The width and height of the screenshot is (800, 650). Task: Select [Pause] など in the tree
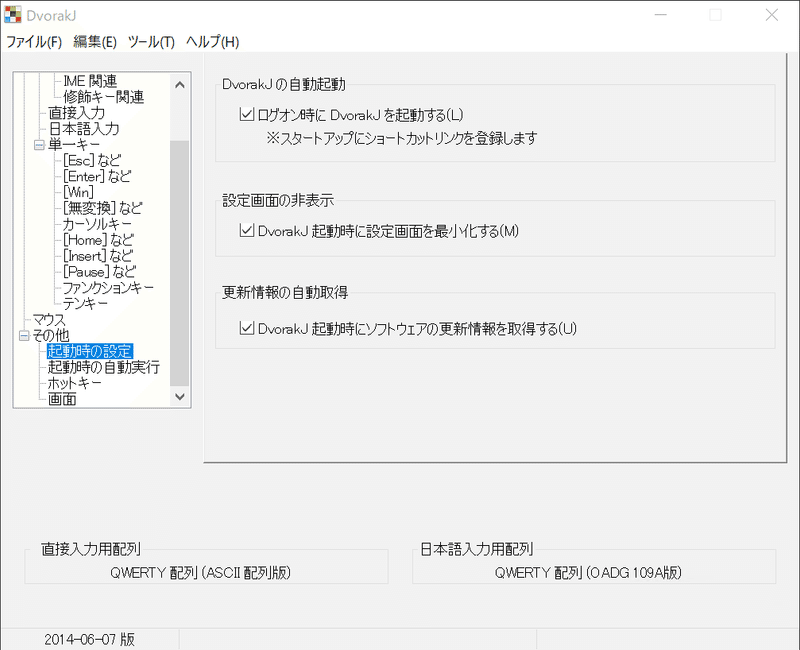pyautogui.click(x=99, y=272)
